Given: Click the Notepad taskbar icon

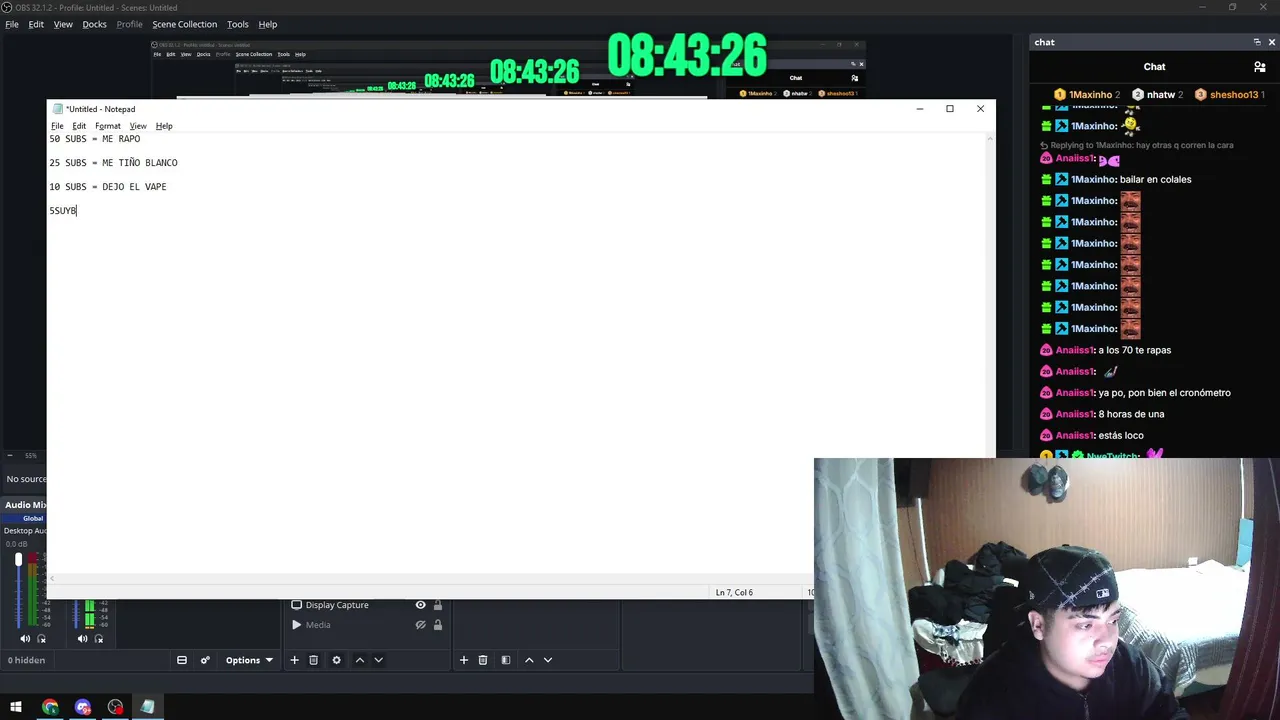Looking at the screenshot, I should [148, 707].
